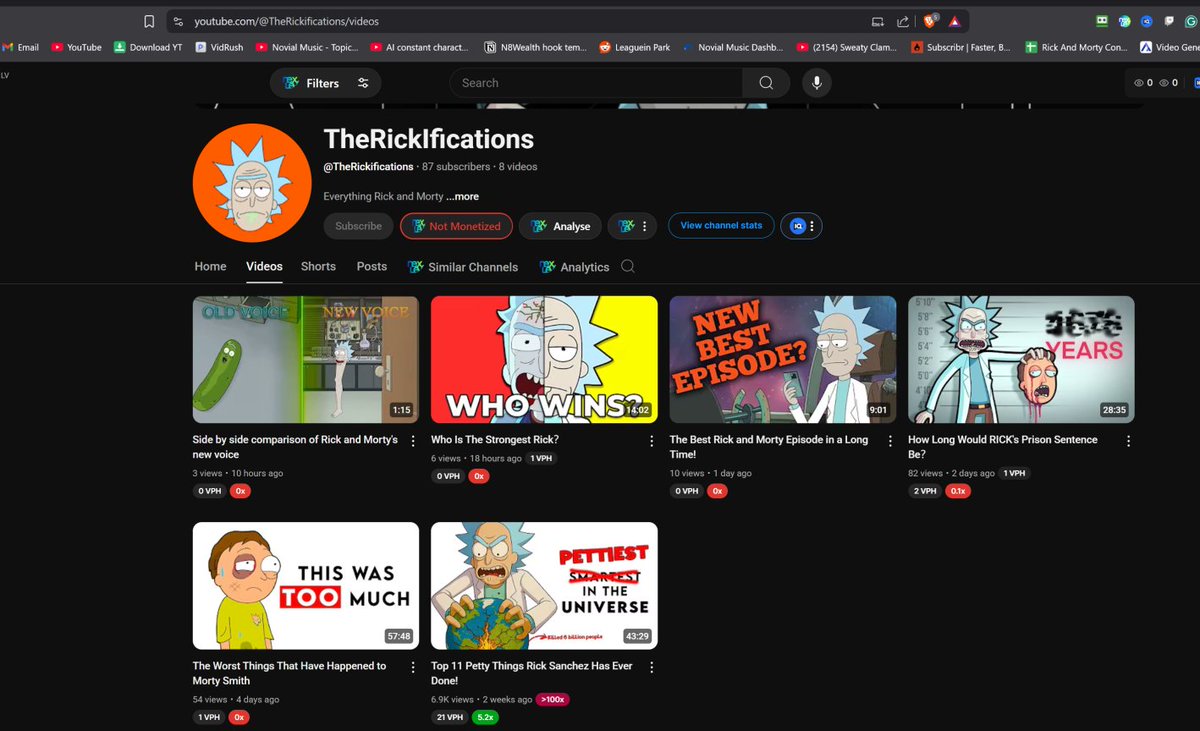Click the '@TheRickifications' channel handle
This screenshot has width=1200, height=731.
tap(368, 167)
